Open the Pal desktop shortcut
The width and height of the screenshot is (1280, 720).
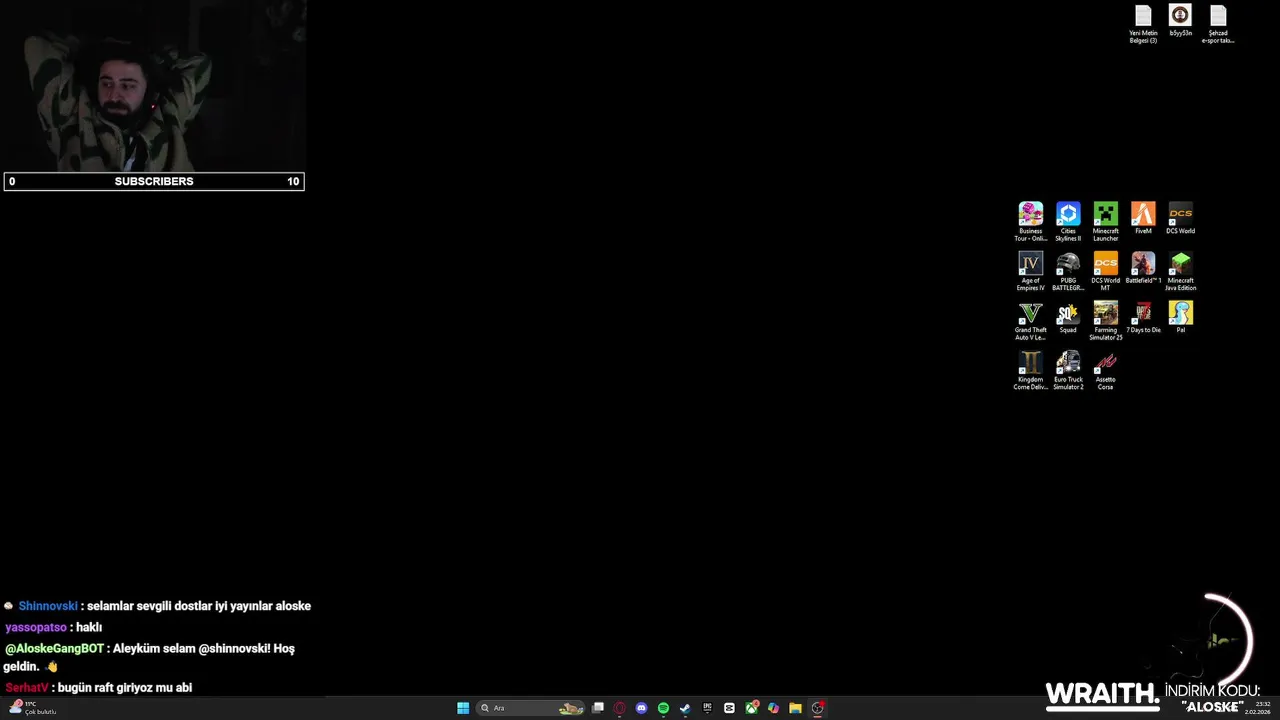point(1180,317)
